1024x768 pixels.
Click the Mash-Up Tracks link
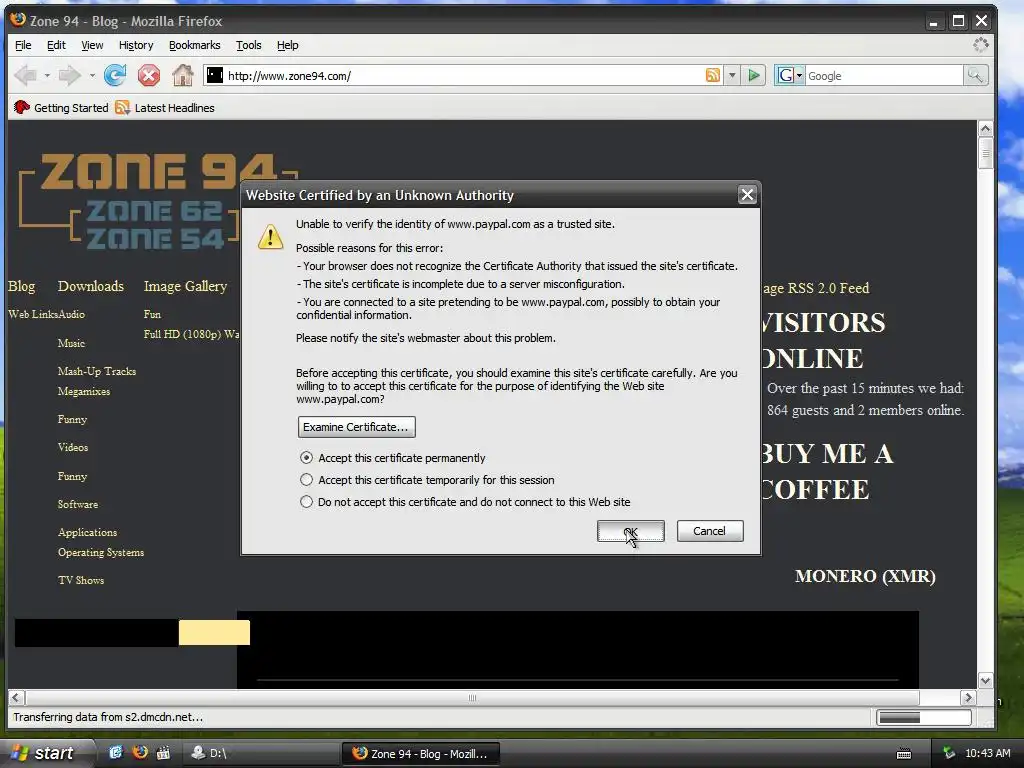[97, 371]
